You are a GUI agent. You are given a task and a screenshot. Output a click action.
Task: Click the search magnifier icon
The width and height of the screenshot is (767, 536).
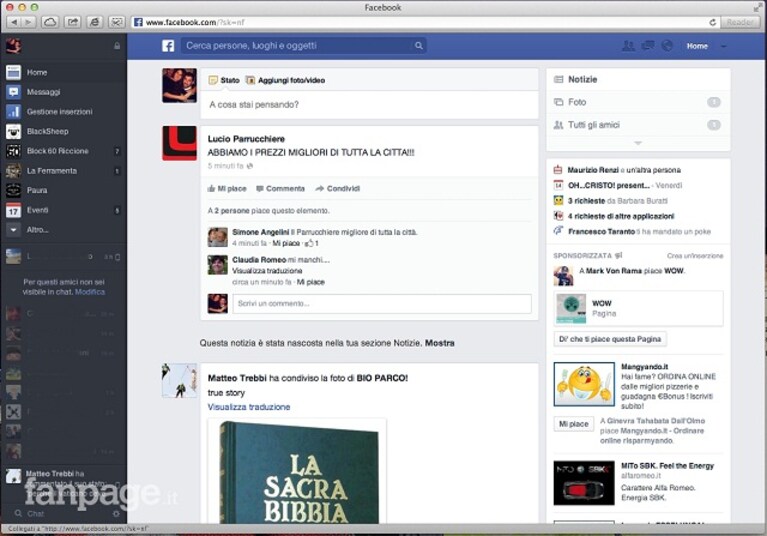click(x=419, y=45)
